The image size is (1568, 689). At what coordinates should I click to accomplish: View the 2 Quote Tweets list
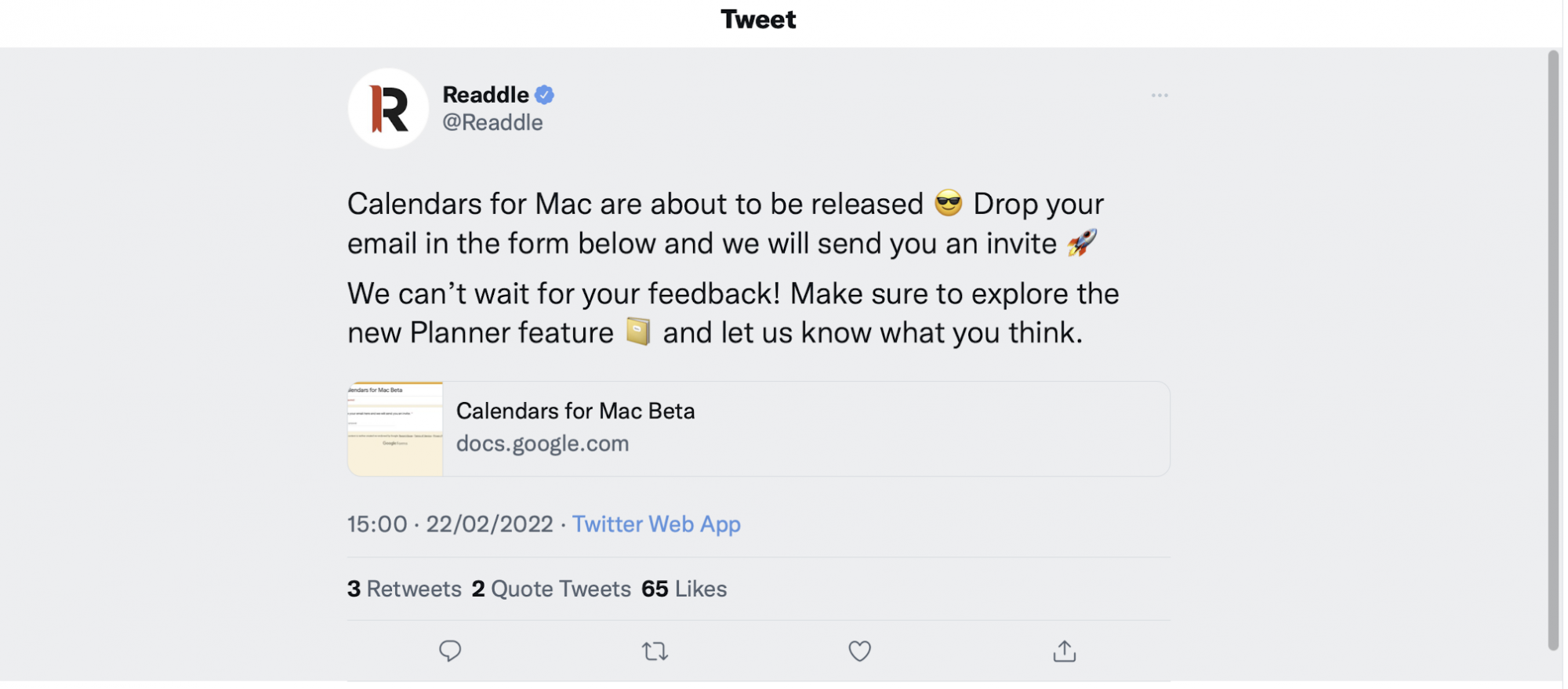tap(551, 589)
